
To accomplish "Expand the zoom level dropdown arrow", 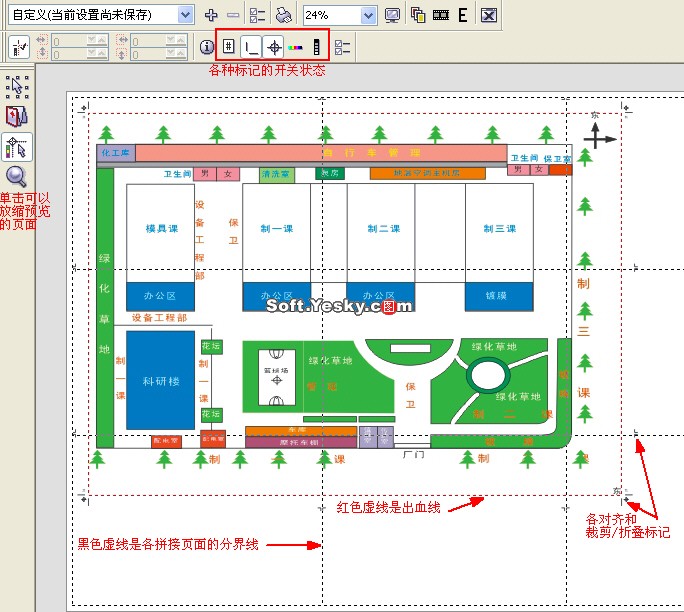I will tap(369, 15).
